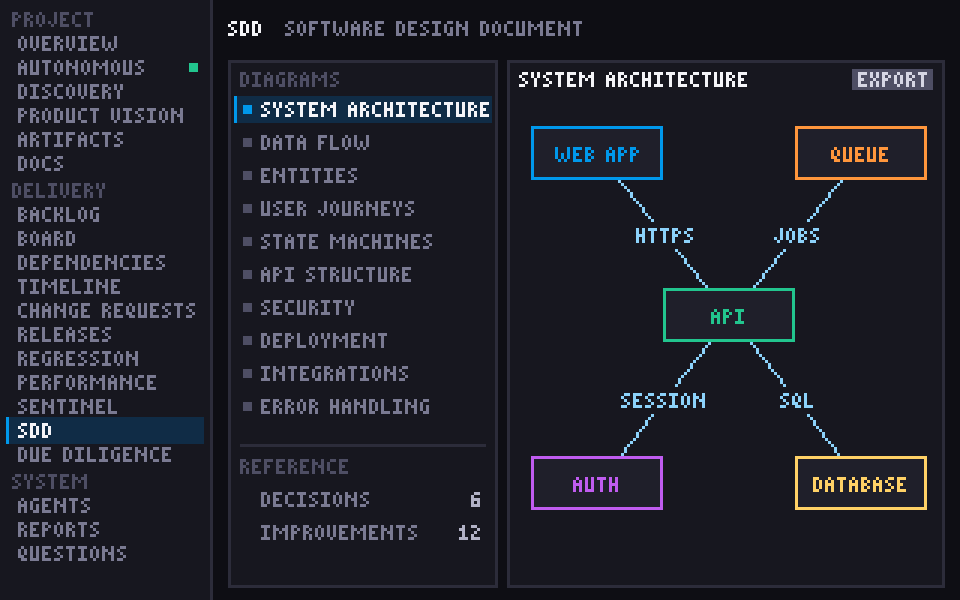960x600 pixels.
Task: Click the HTTPS connection label
Action: 664,236
